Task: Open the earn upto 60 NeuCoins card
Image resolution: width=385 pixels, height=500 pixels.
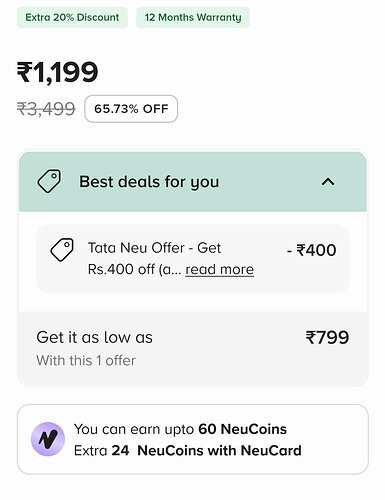Action: click(193, 439)
